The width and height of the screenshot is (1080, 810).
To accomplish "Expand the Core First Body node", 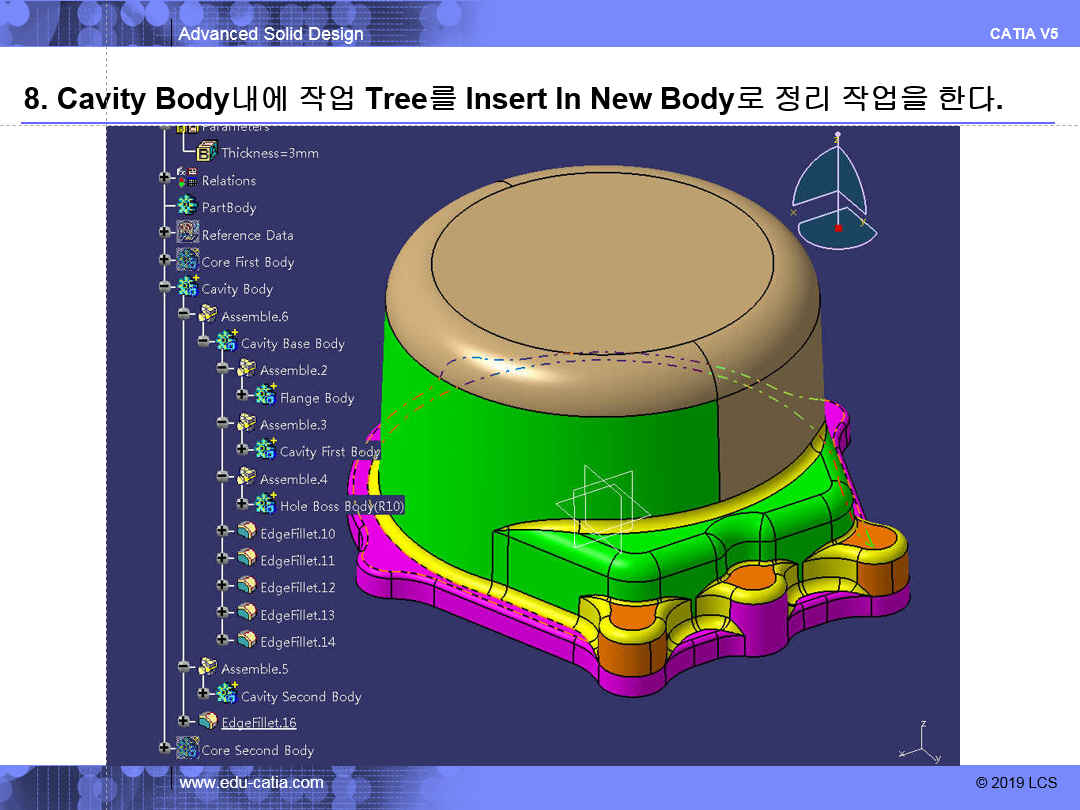I will tap(165, 261).
